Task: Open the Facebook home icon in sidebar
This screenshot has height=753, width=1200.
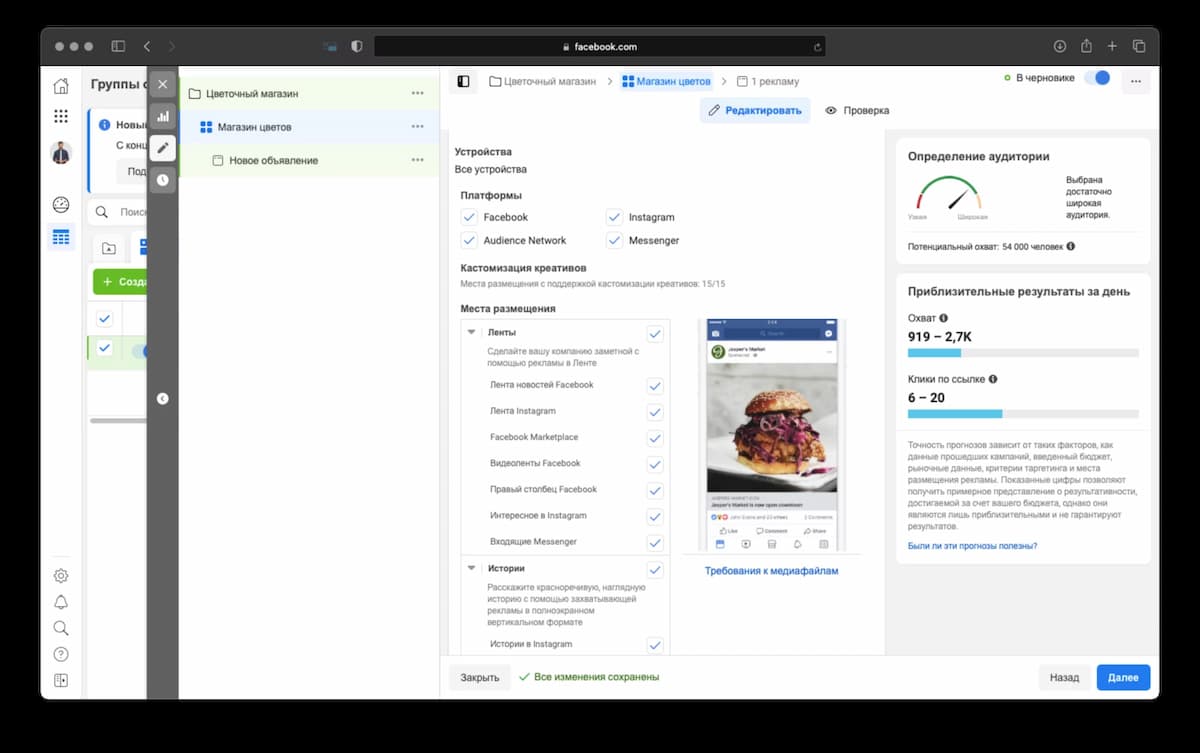Action: tap(61, 86)
